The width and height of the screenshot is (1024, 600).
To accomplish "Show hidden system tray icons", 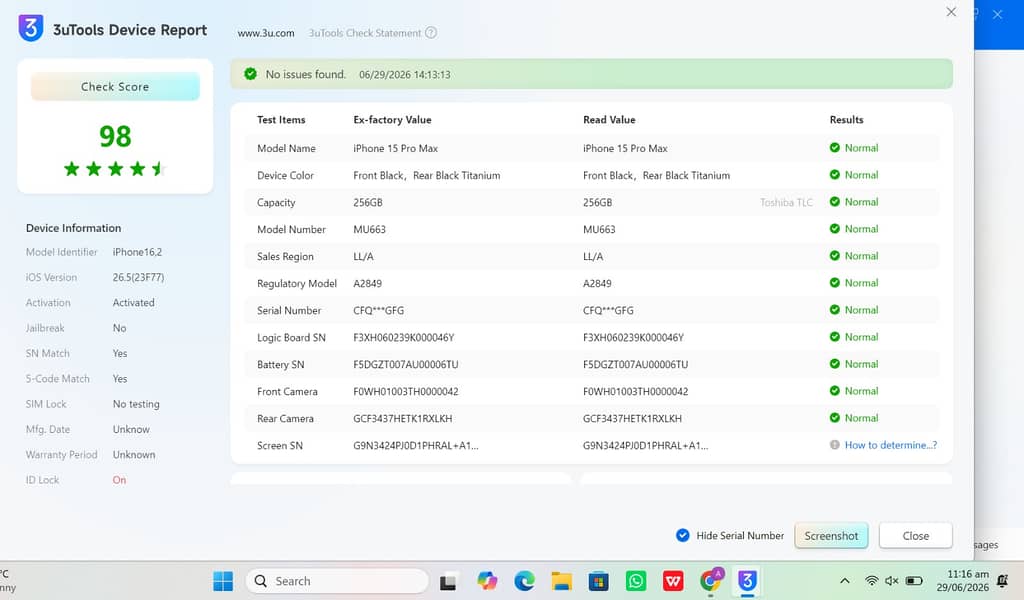I will click(844, 581).
